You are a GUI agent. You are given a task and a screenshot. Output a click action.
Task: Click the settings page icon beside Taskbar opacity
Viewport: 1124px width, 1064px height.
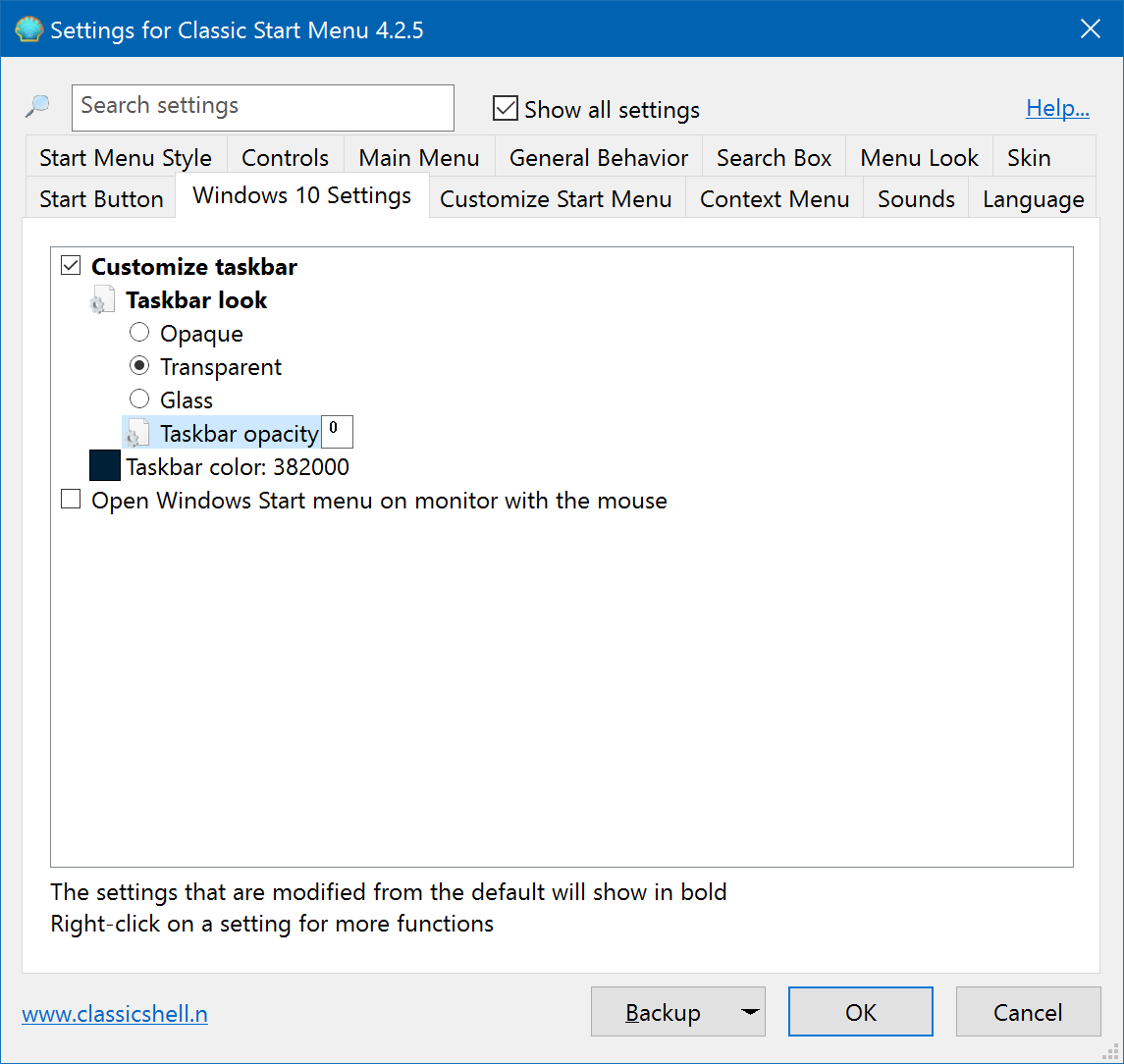pos(136,433)
